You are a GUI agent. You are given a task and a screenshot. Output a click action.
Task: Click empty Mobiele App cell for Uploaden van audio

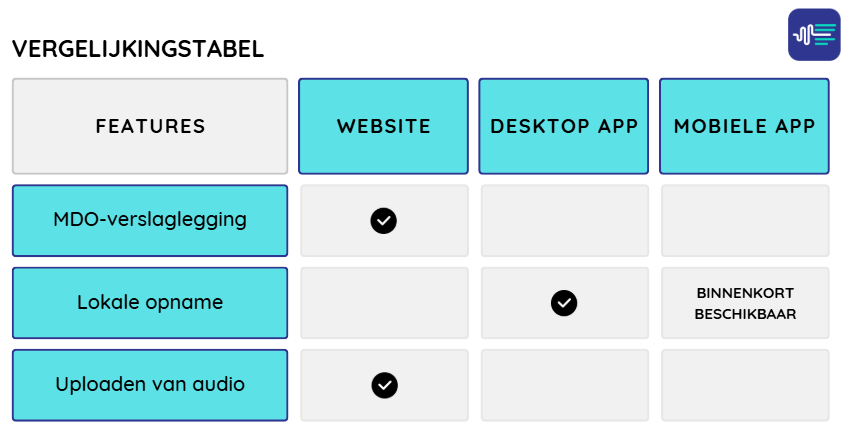[745, 384]
